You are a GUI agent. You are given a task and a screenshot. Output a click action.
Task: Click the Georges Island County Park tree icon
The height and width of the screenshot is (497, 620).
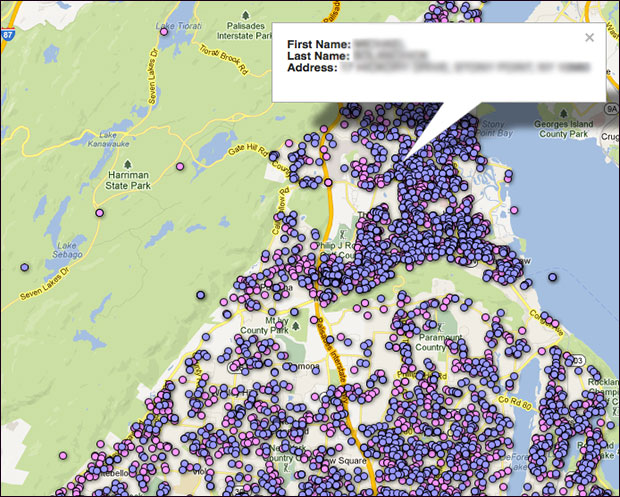click(x=563, y=114)
